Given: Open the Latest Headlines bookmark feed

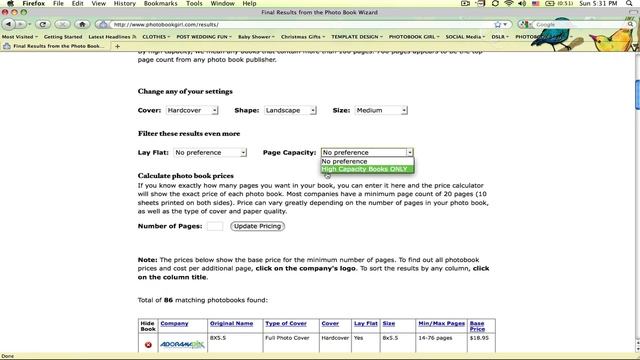Looking at the screenshot, I should pos(112,37).
